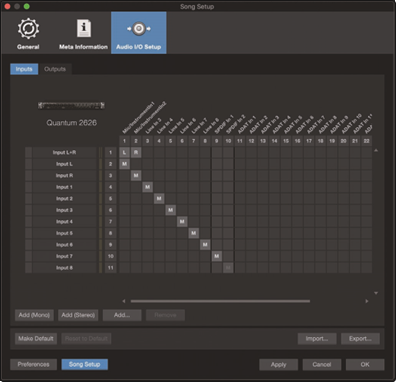Select the Input 6 channel name
Screen dimensions: 396x382
pyautogui.click(x=64, y=245)
